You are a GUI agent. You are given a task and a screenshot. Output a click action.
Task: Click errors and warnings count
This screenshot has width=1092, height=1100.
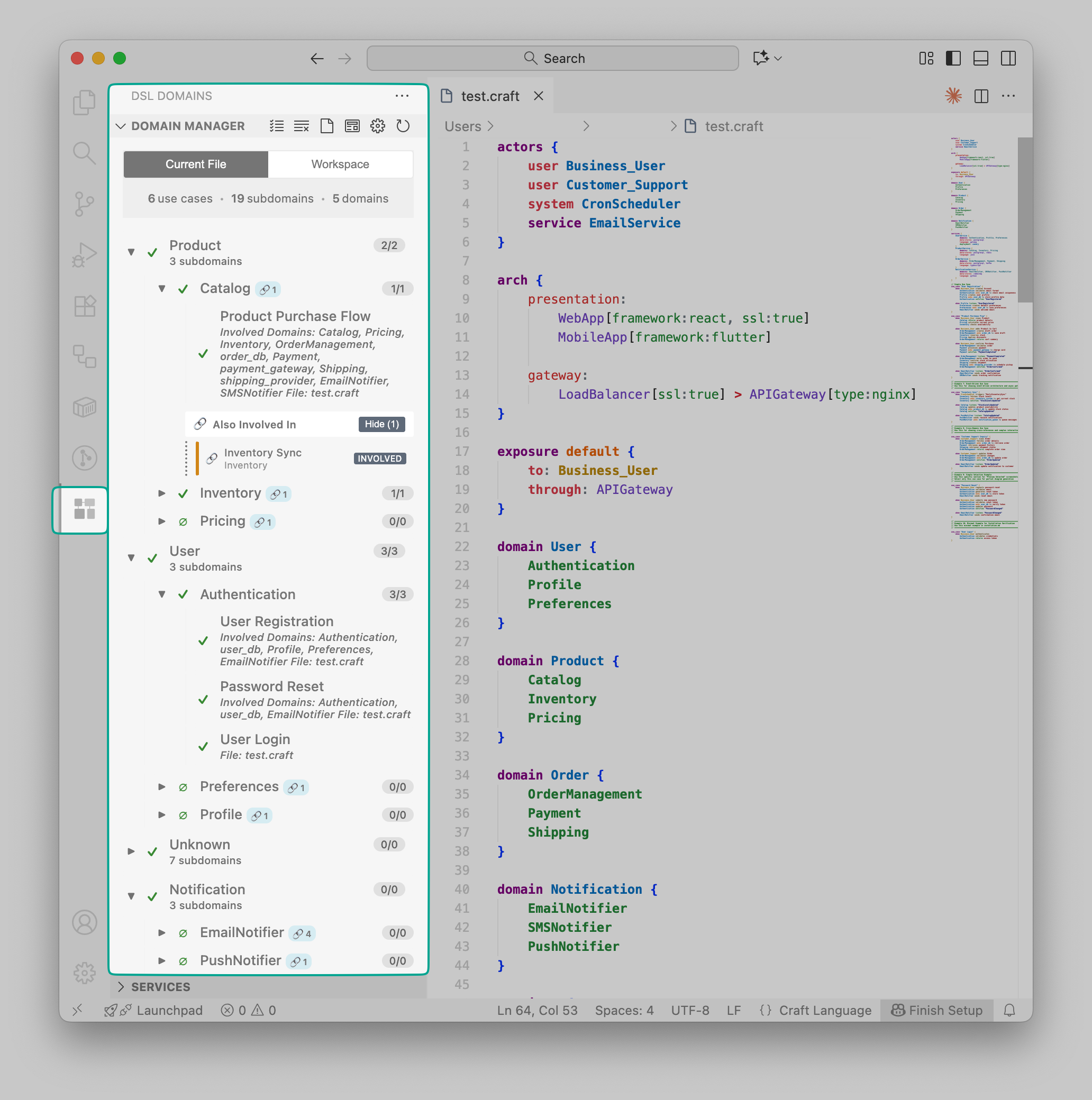tap(248, 1010)
